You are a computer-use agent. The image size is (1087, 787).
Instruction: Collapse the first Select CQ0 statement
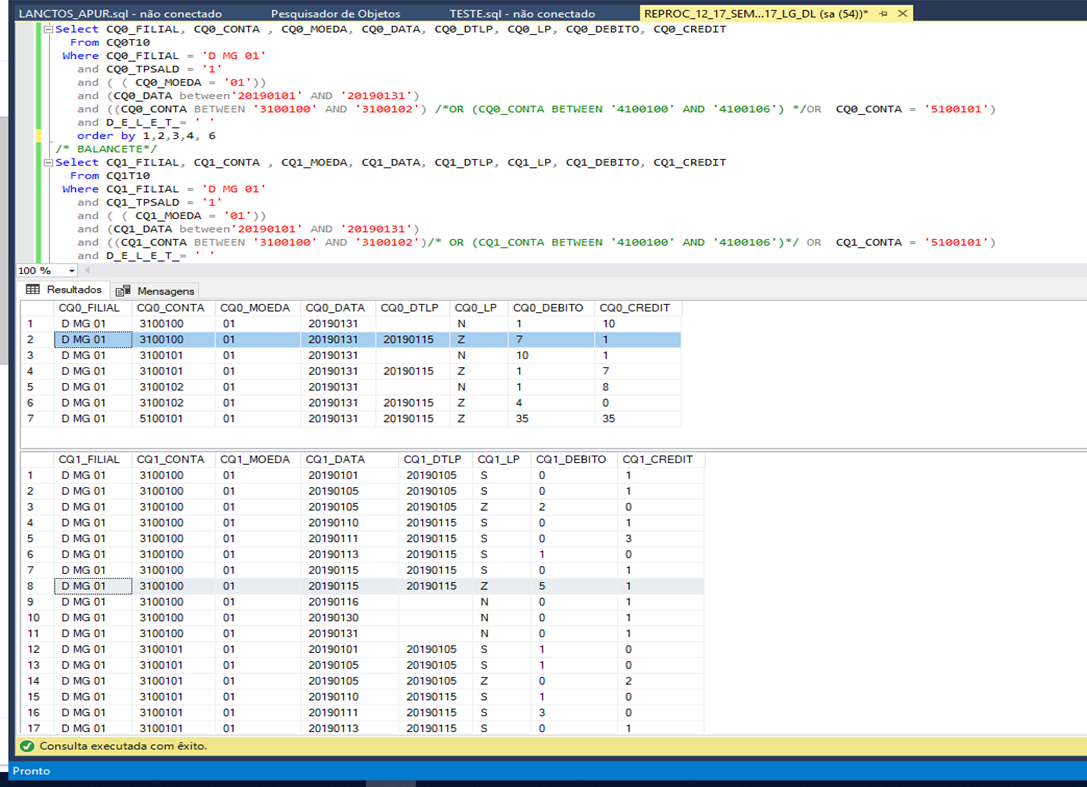click(48, 29)
